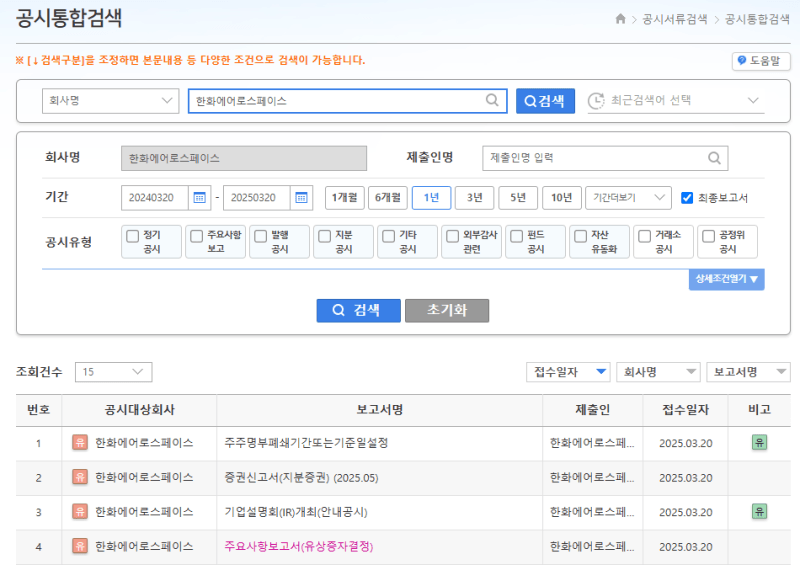Screen dimensions: 800x565
Task: Open the start date calendar picker
Action: pyautogui.click(x=199, y=198)
